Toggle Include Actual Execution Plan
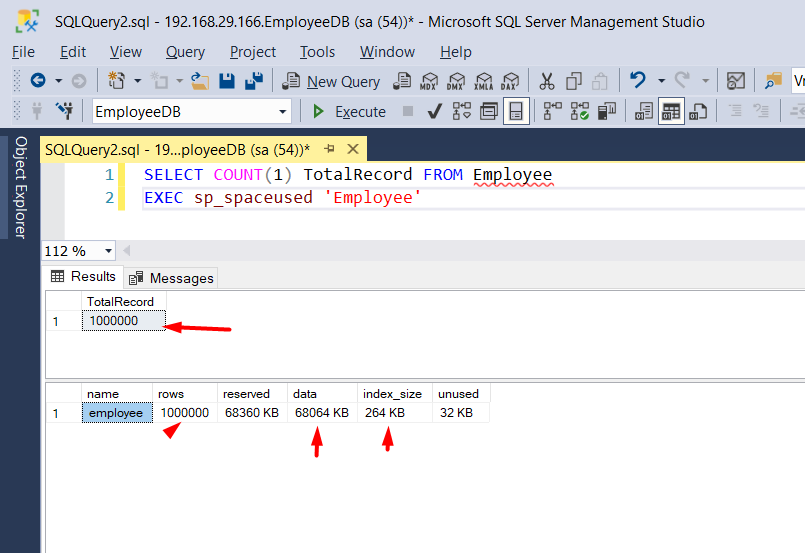 point(552,111)
